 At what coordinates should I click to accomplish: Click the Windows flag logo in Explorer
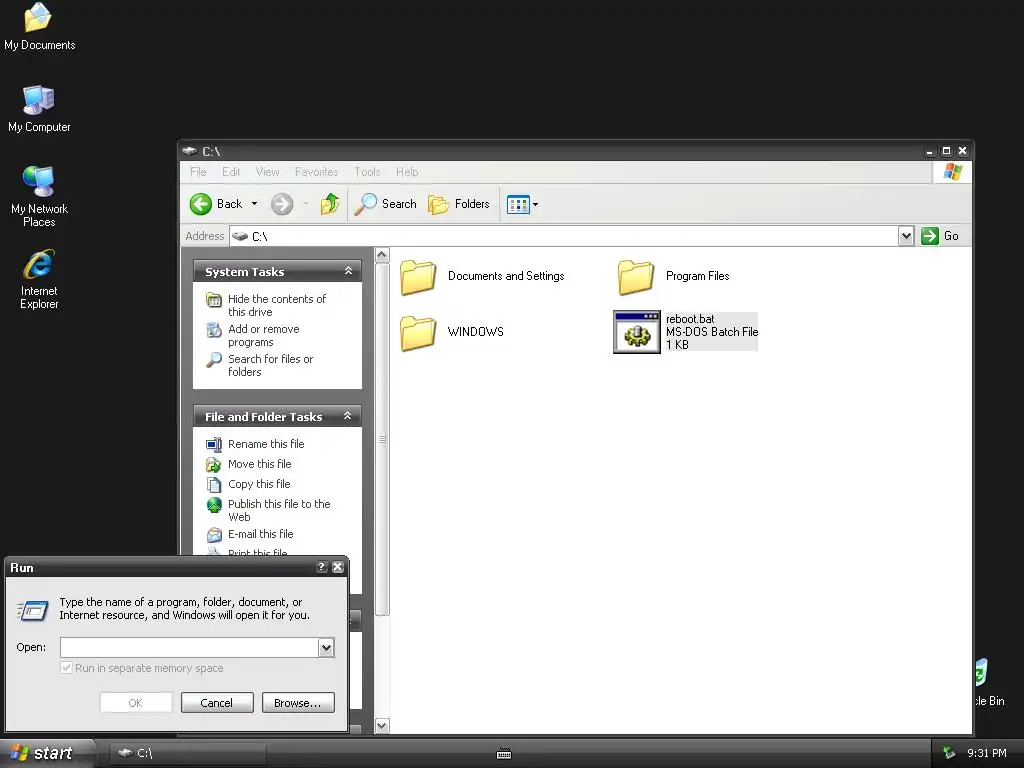(x=952, y=172)
